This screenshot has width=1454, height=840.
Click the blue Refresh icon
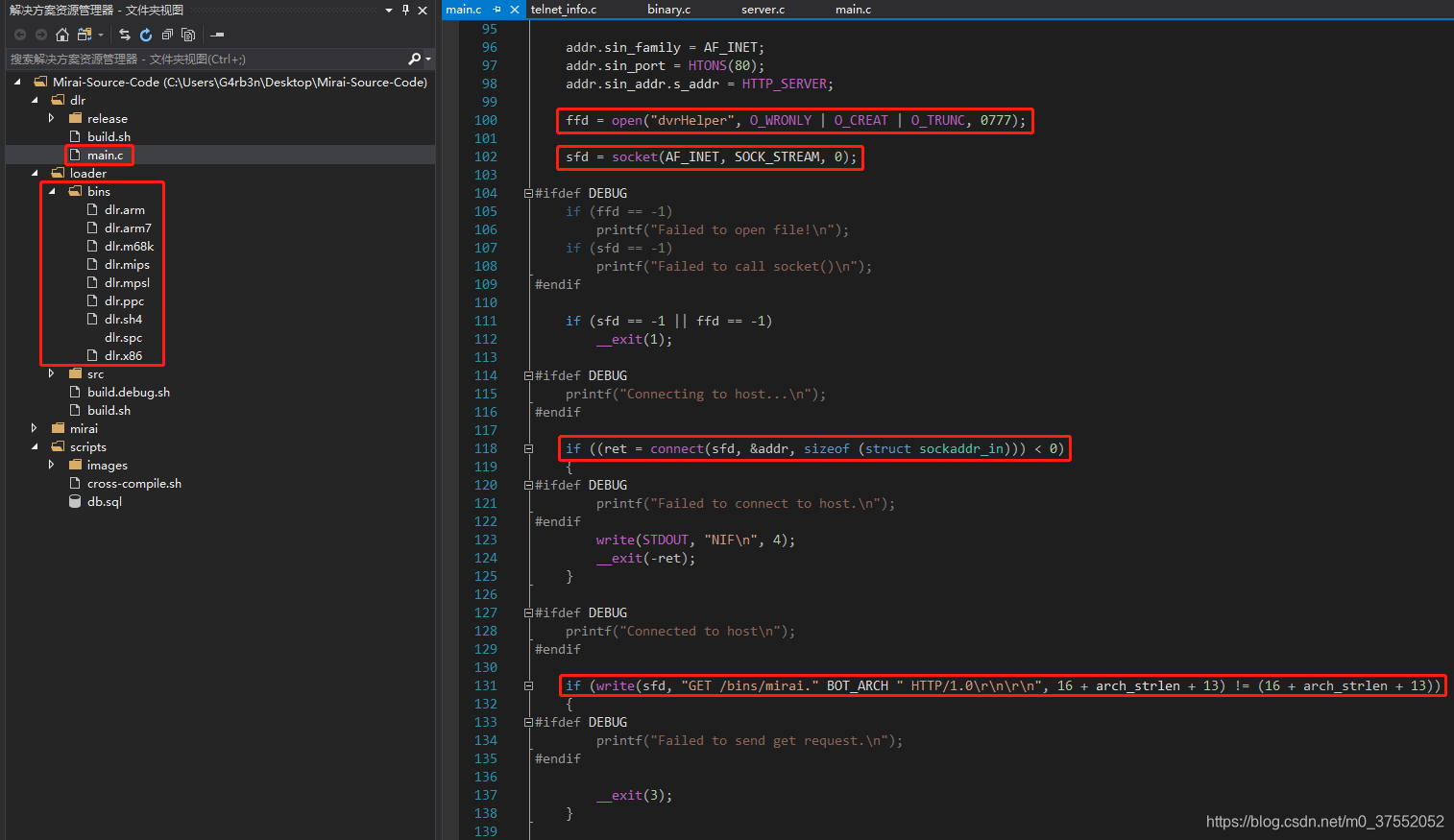click(x=146, y=35)
